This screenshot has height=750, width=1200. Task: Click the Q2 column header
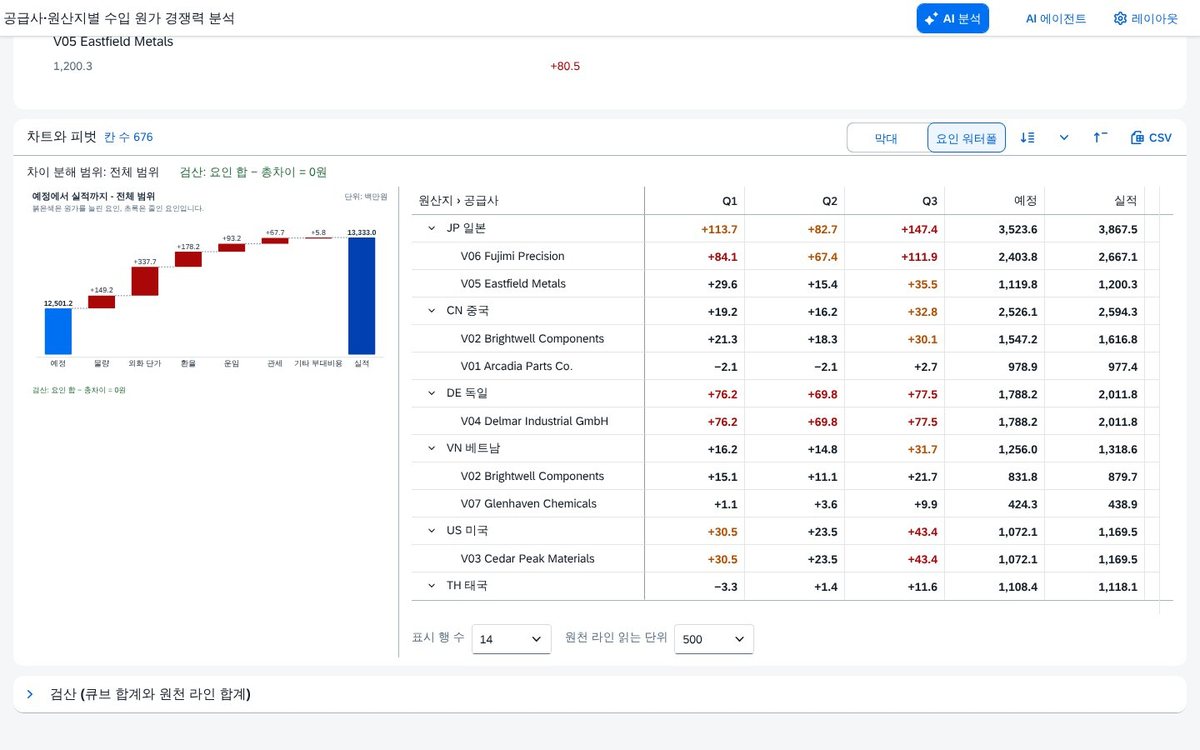click(795, 200)
